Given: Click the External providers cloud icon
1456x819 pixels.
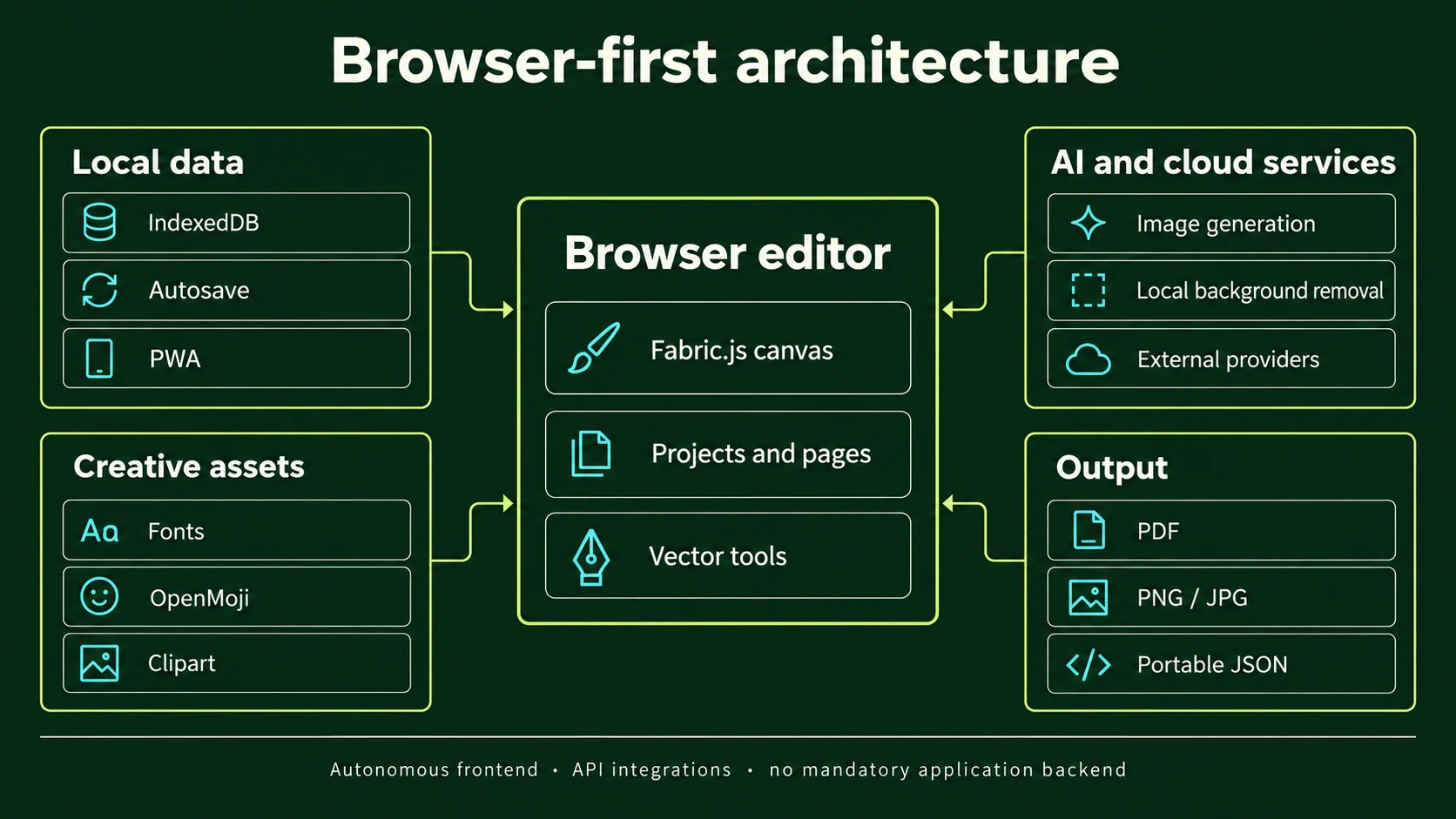Looking at the screenshot, I should pos(1089,359).
